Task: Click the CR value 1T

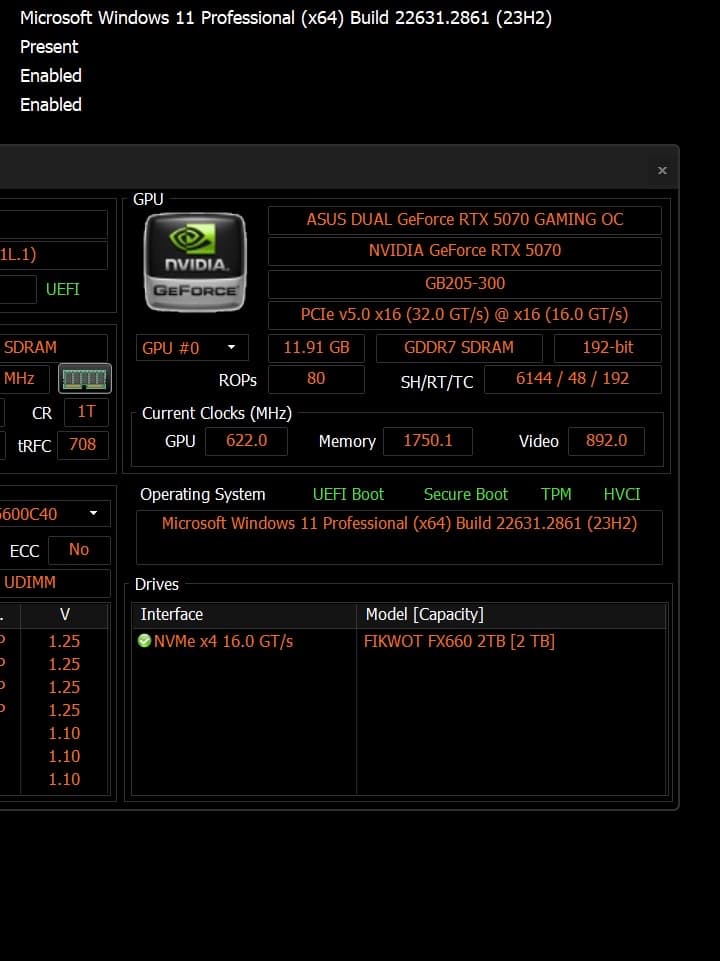Action: tap(86, 412)
